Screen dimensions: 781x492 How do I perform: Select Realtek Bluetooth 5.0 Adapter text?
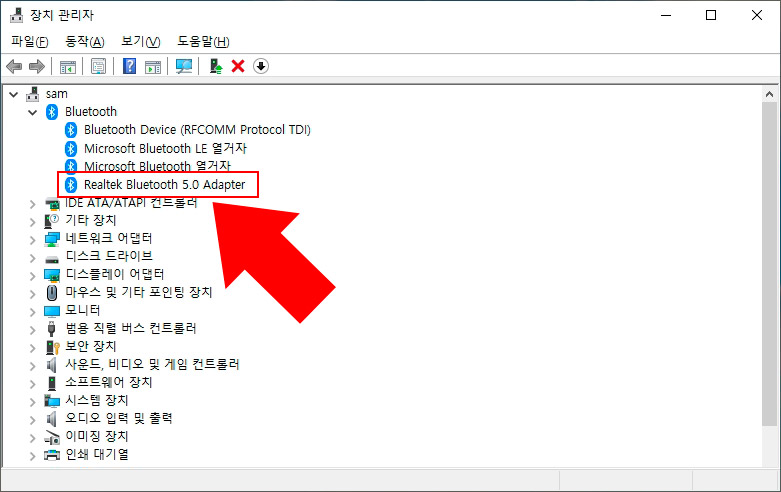164,185
